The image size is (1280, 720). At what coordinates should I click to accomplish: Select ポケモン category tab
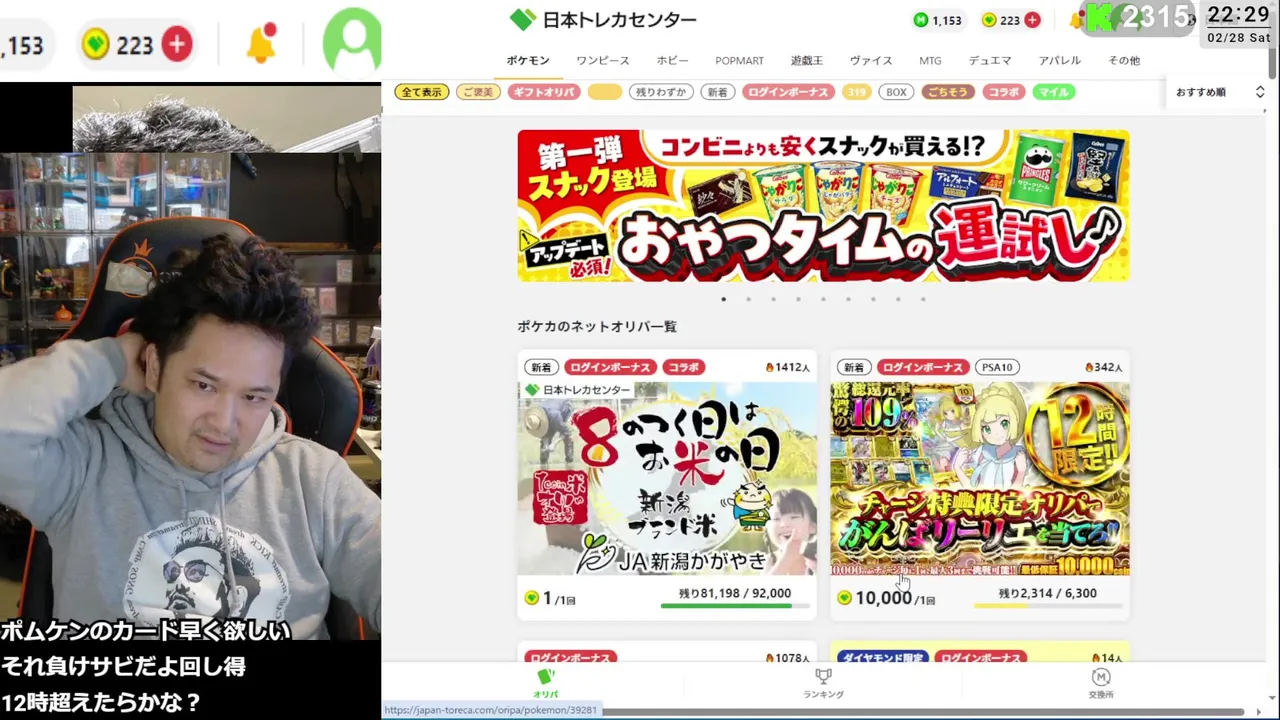(x=528, y=60)
